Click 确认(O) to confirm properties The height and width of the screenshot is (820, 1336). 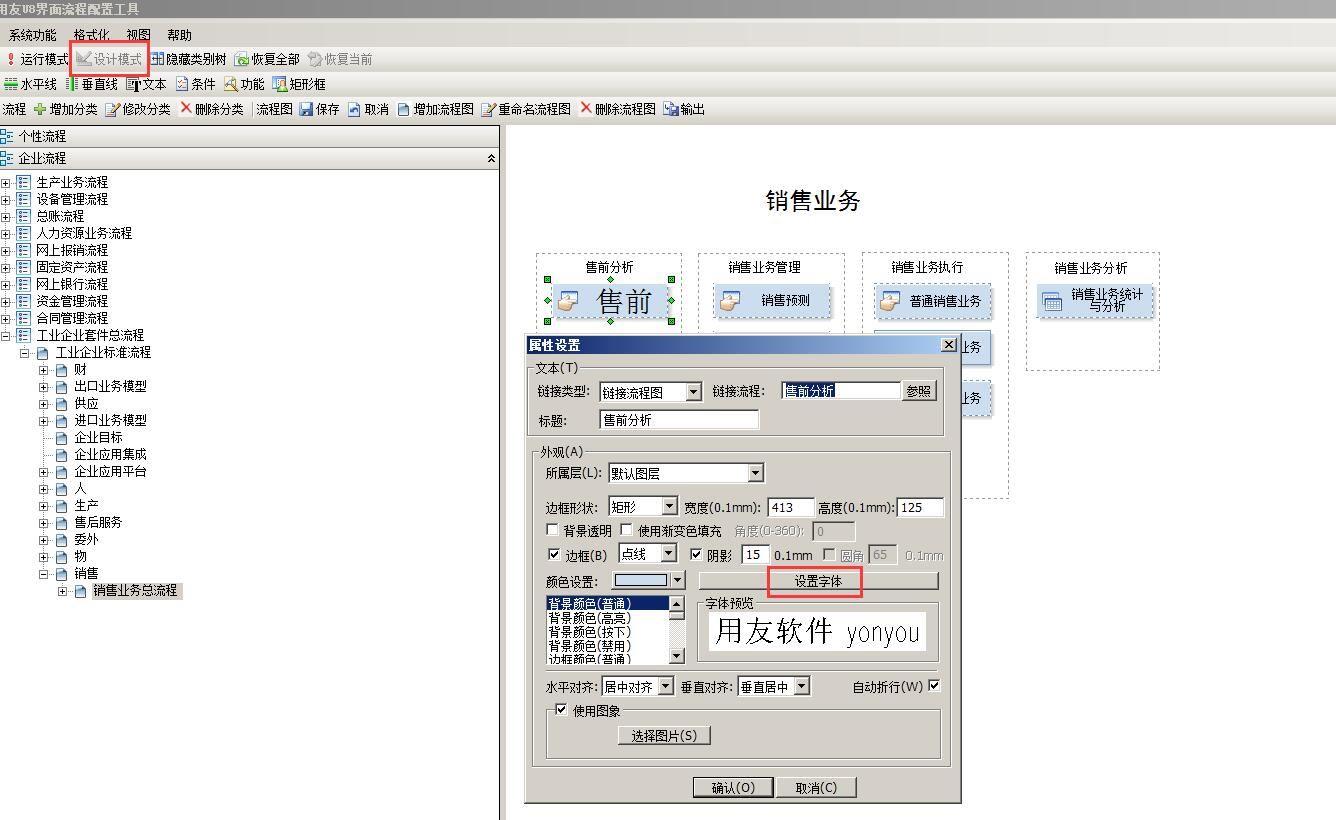pyautogui.click(x=733, y=788)
